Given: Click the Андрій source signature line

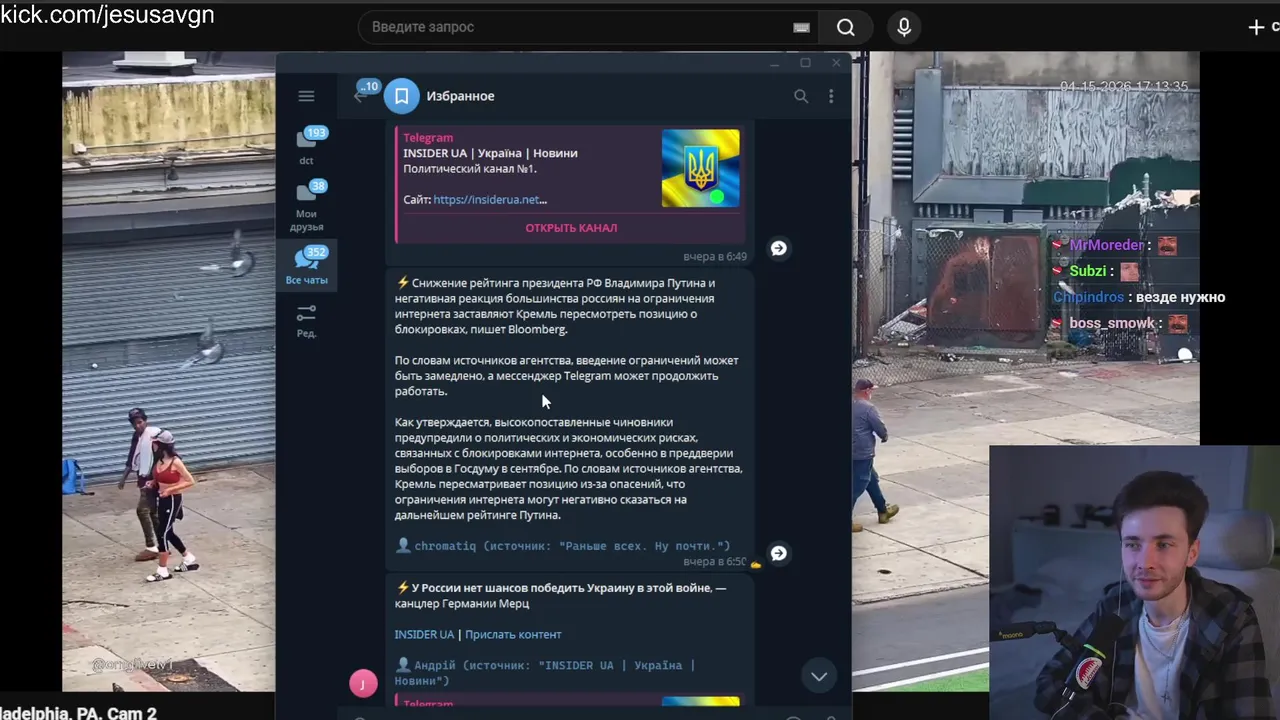Looking at the screenshot, I should tap(545, 672).
